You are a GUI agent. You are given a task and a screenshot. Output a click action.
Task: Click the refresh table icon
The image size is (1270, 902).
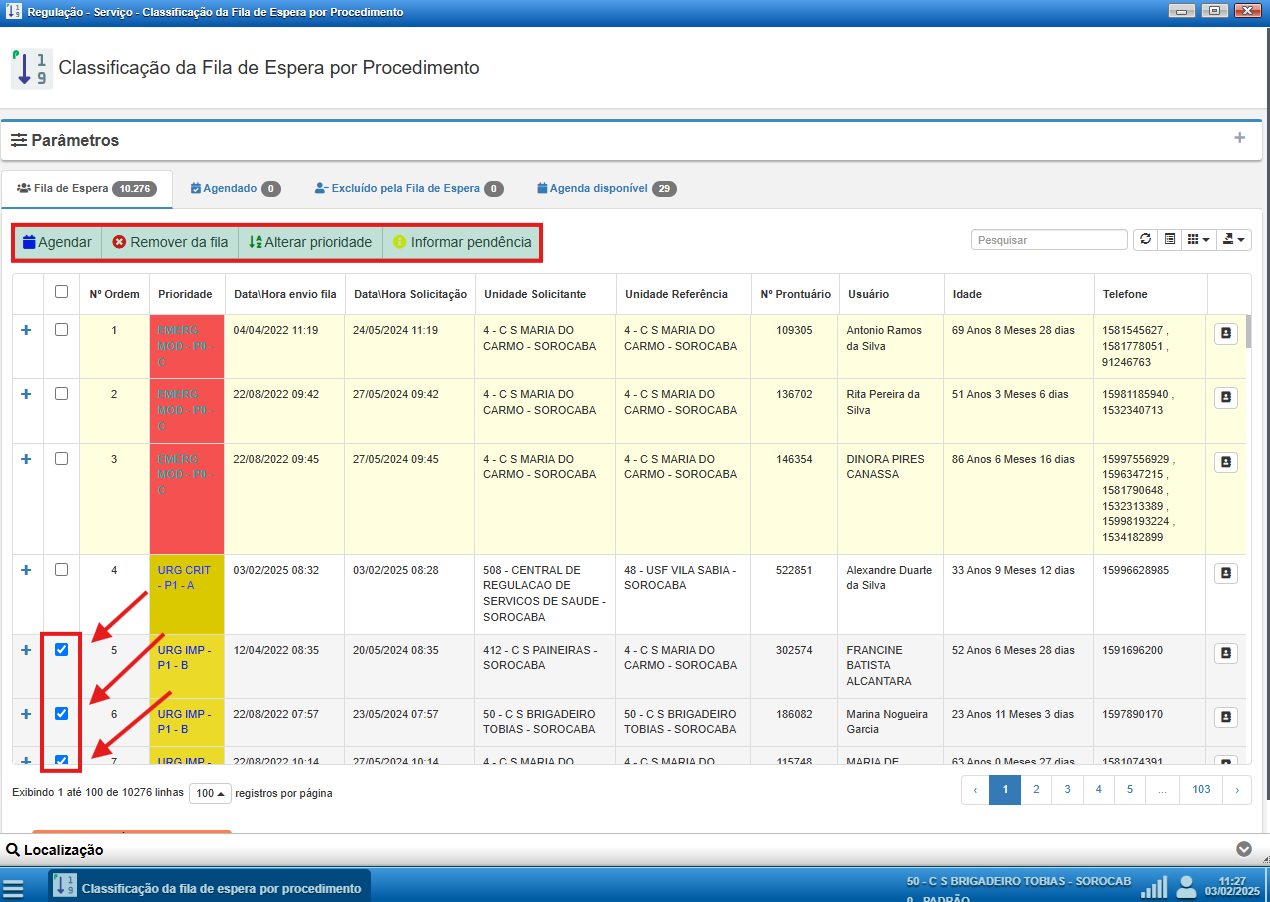click(x=1145, y=240)
